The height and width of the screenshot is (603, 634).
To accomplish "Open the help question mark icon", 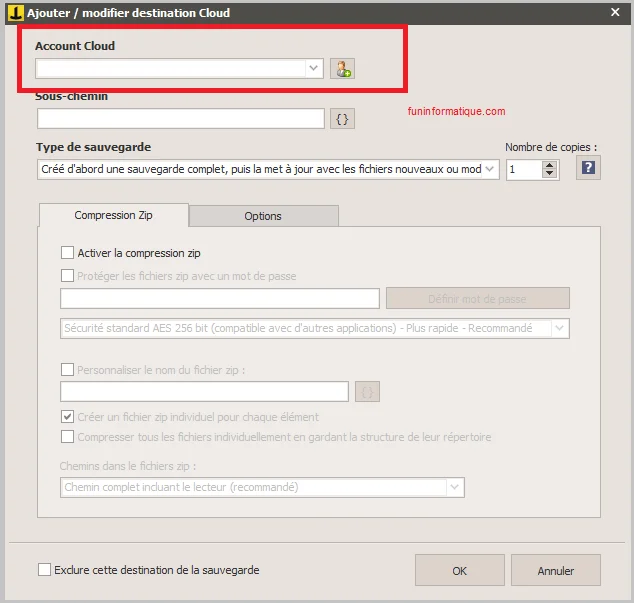I will click(x=589, y=168).
